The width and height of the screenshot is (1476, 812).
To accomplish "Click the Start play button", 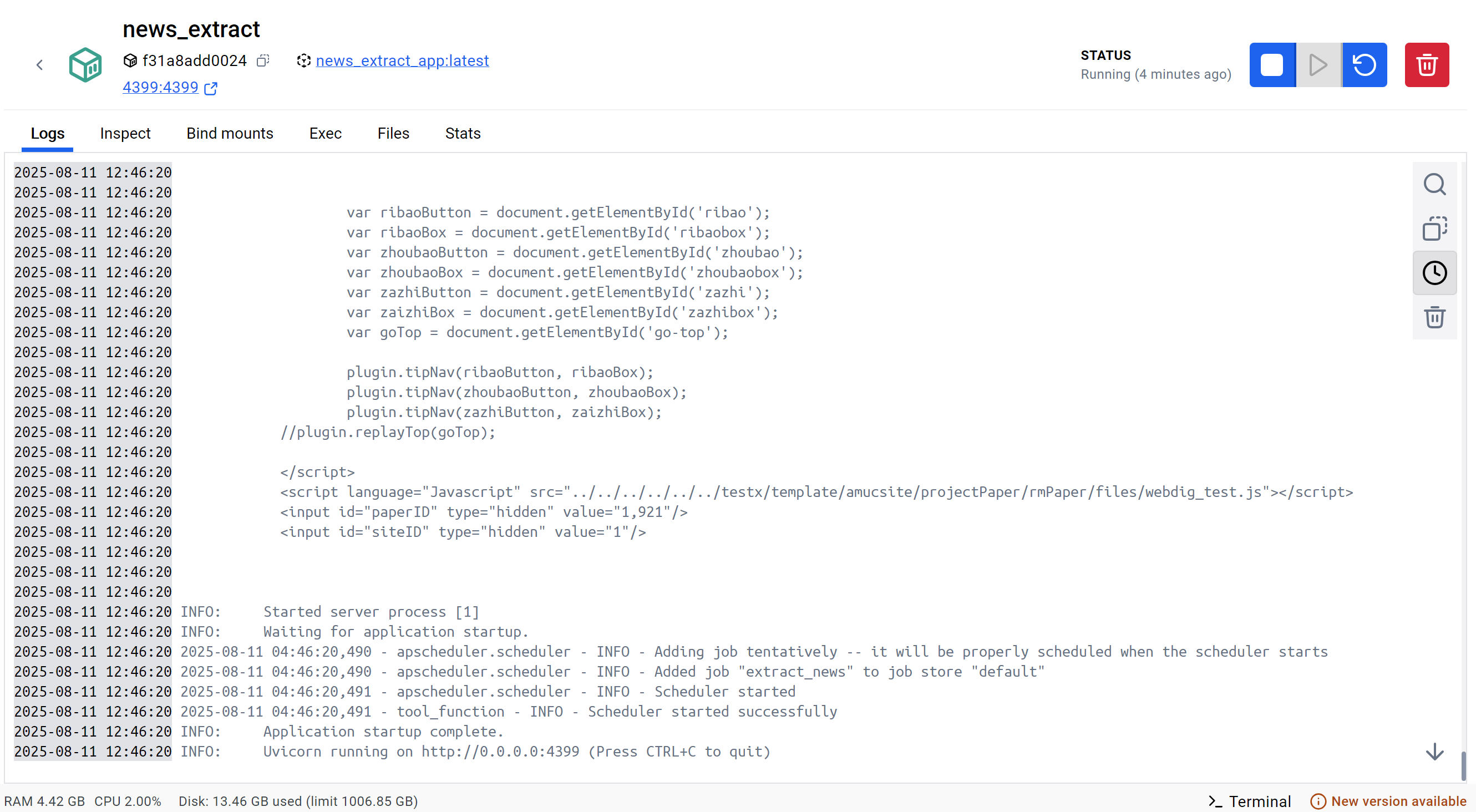I will [x=1318, y=65].
